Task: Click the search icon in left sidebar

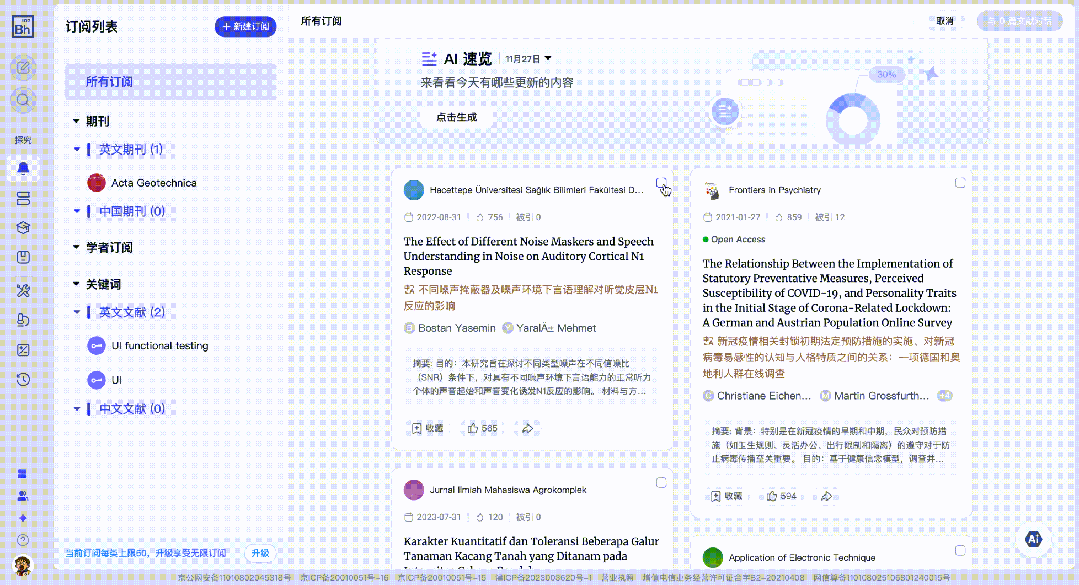Action: [x=22, y=100]
